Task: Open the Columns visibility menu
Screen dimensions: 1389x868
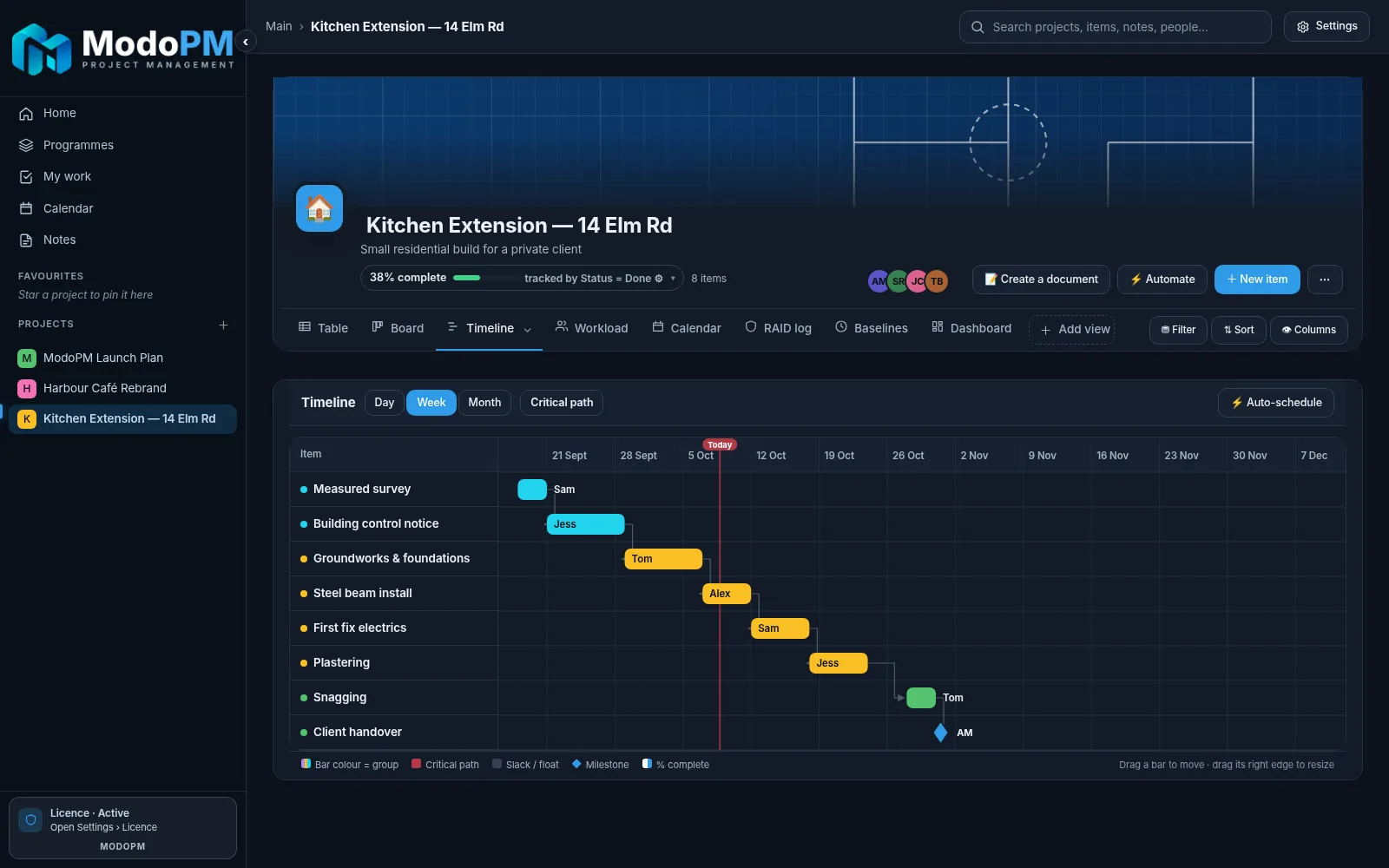Action: pos(1309,330)
